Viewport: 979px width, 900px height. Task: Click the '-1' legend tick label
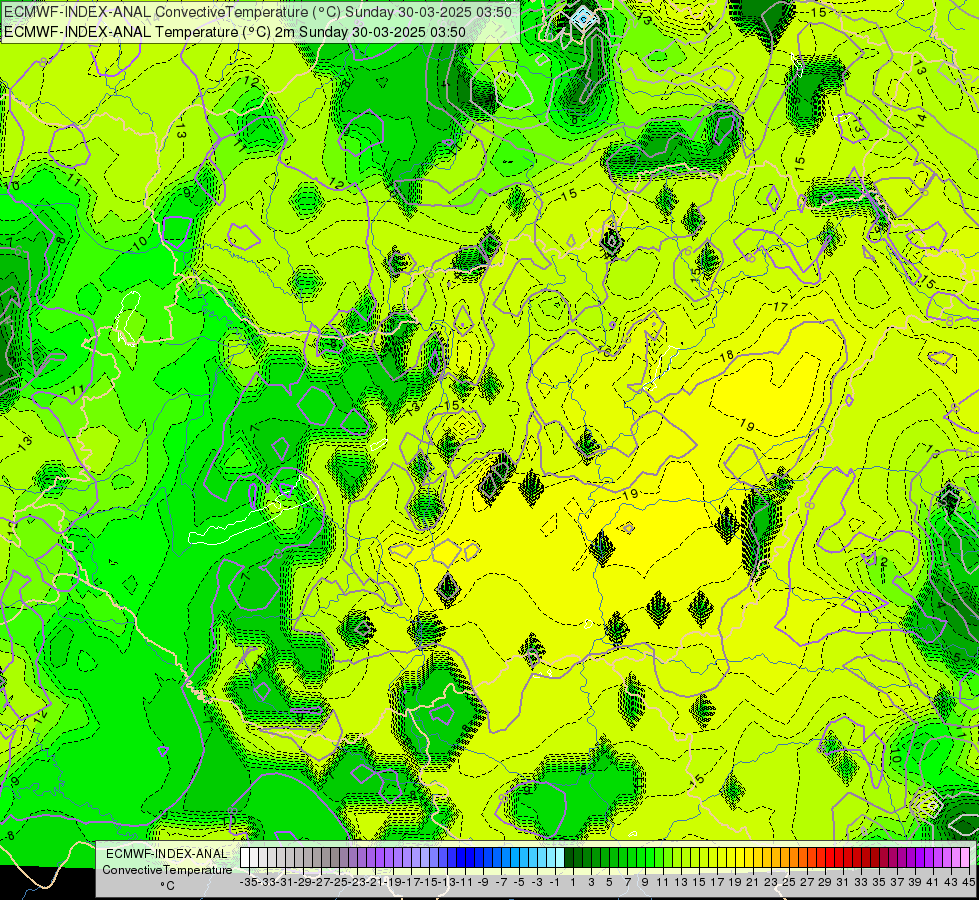[x=555, y=883]
